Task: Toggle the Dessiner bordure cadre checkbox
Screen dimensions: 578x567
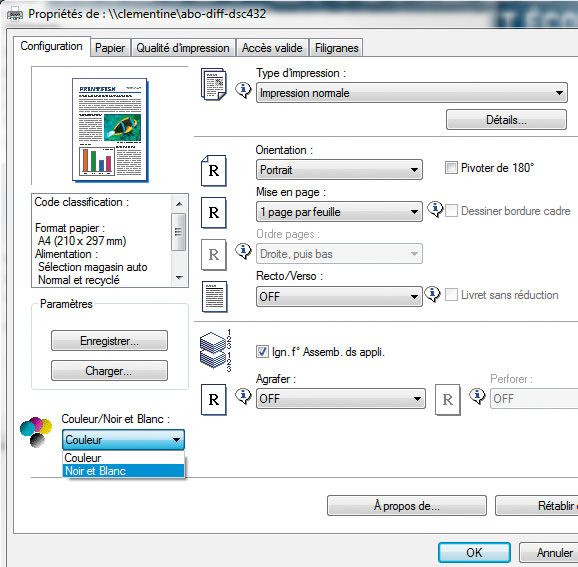Action: (x=451, y=211)
